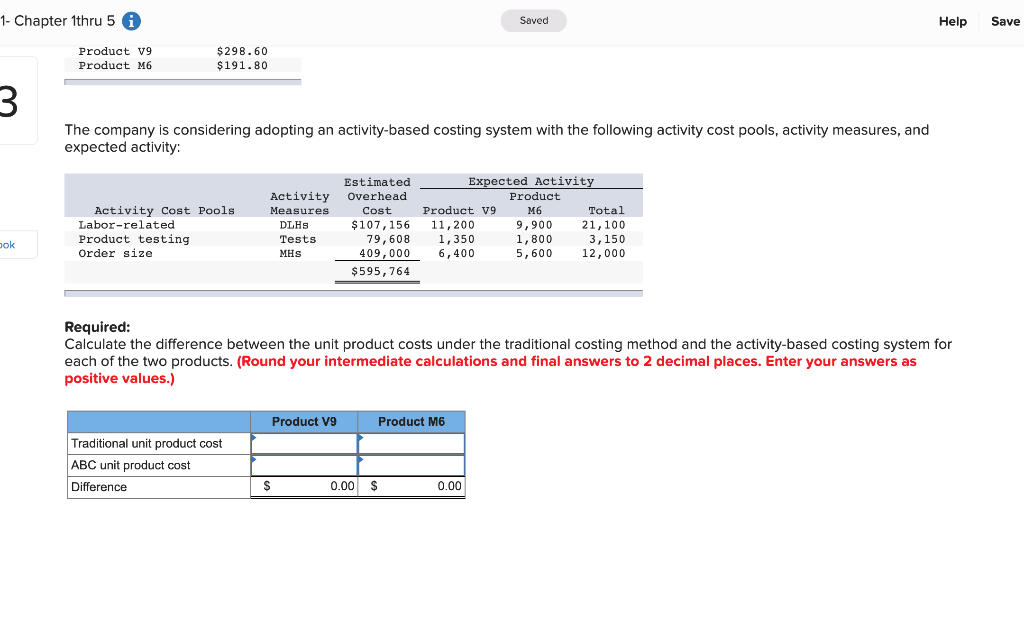Click the 11,200 Product V9 DLHs value
1024x641 pixels.
click(453, 225)
